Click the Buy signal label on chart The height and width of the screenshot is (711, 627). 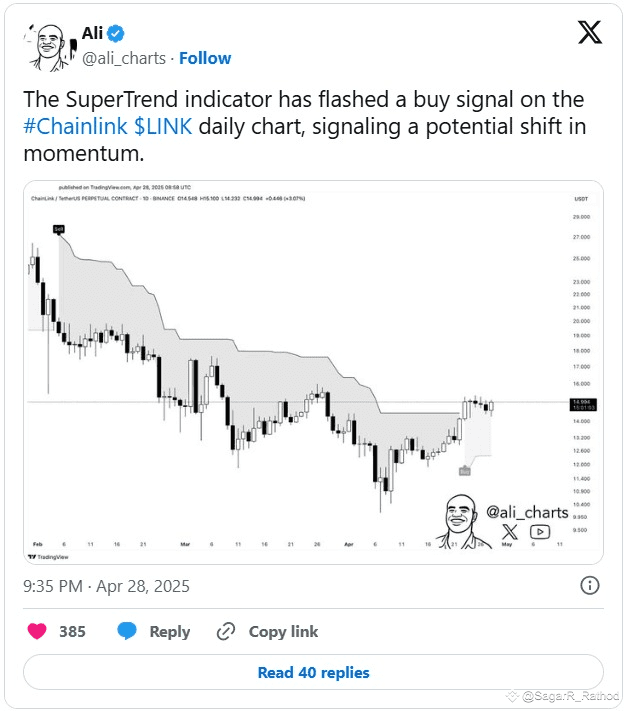465,470
